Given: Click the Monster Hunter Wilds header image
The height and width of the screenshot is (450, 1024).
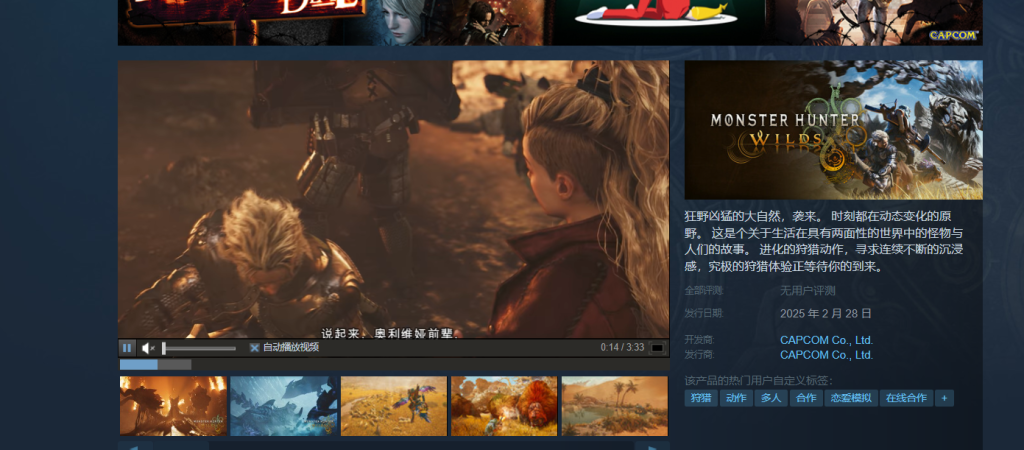Looking at the screenshot, I should pyautogui.click(x=833, y=130).
